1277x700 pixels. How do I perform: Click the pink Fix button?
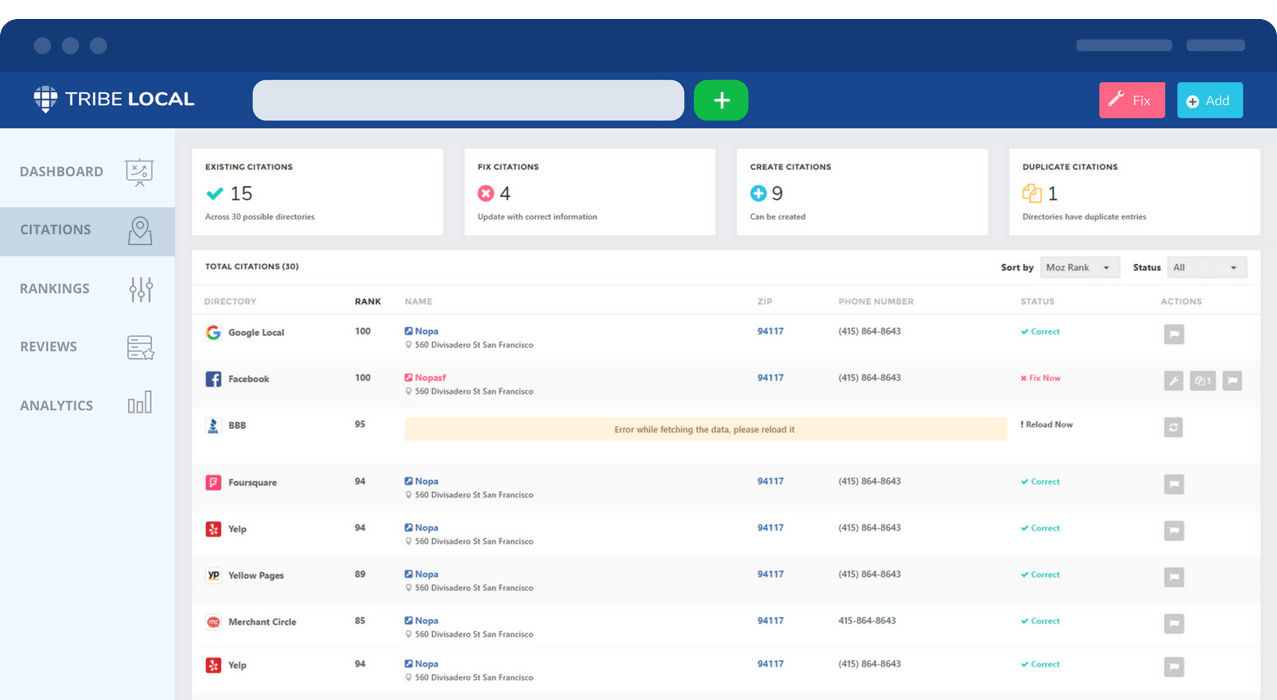[1132, 100]
